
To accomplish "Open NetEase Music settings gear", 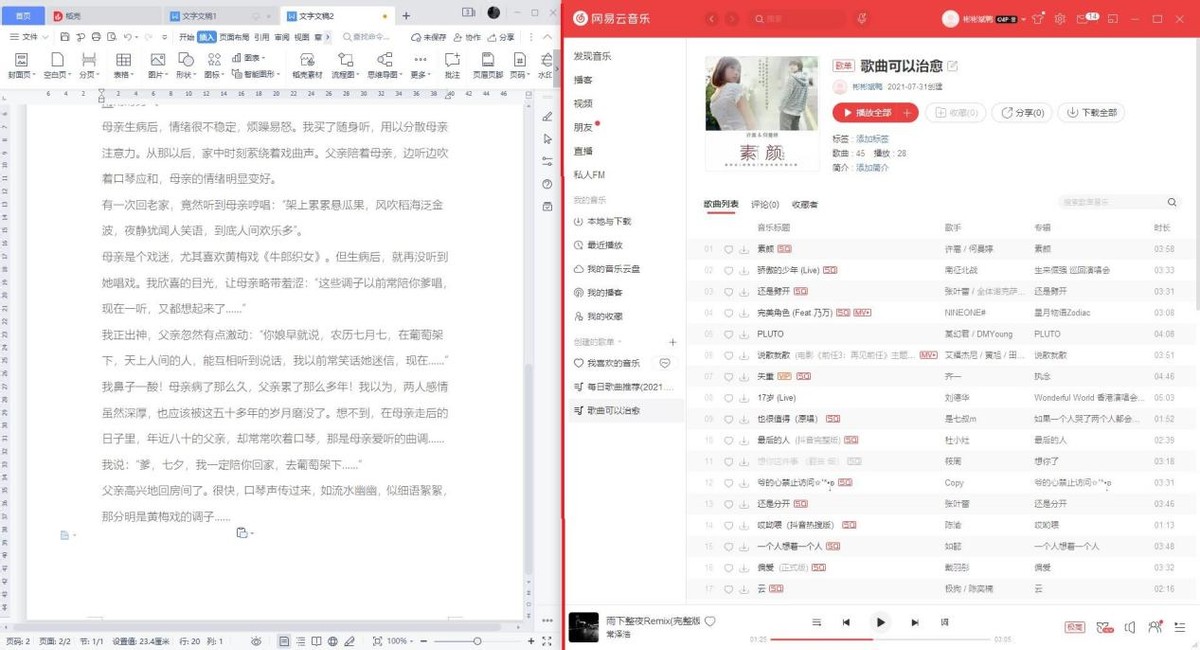I will pos(1059,19).
